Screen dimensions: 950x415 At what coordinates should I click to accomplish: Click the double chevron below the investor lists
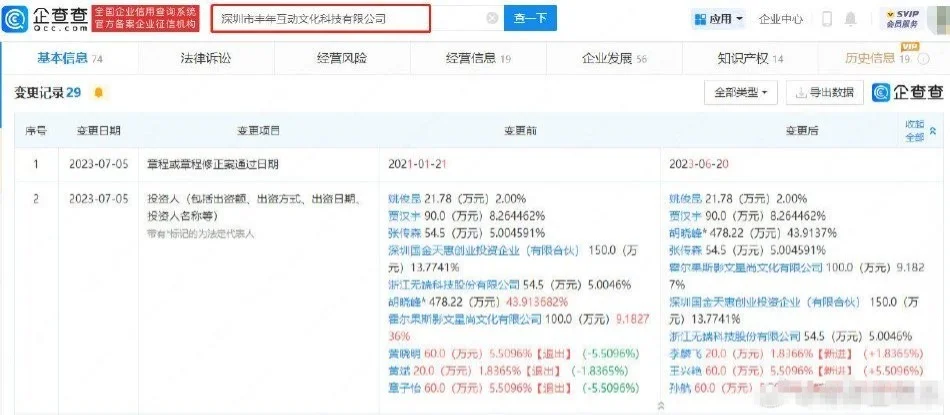click(660, 405)
